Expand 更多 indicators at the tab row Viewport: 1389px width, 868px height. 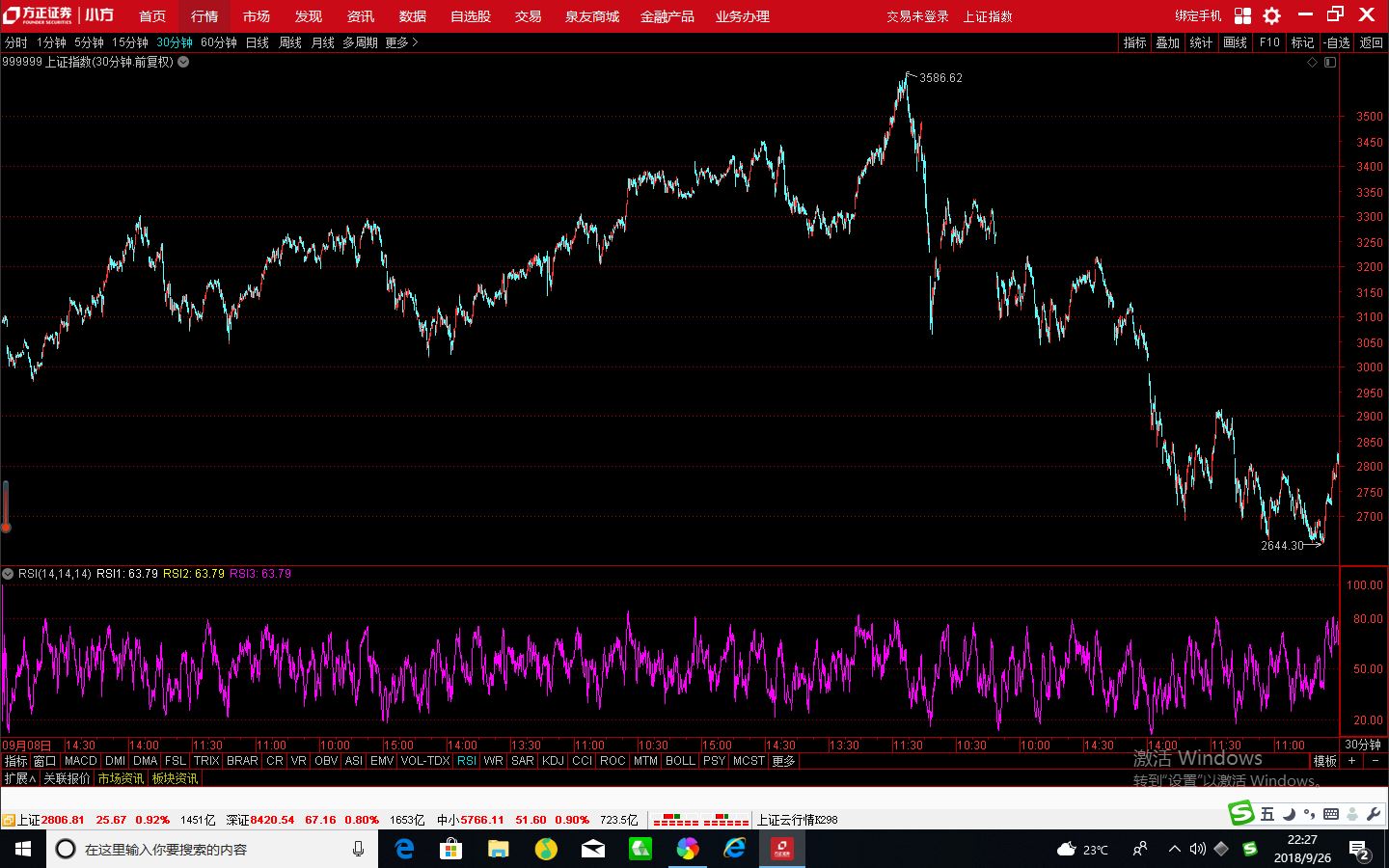(x=783, y=761)
